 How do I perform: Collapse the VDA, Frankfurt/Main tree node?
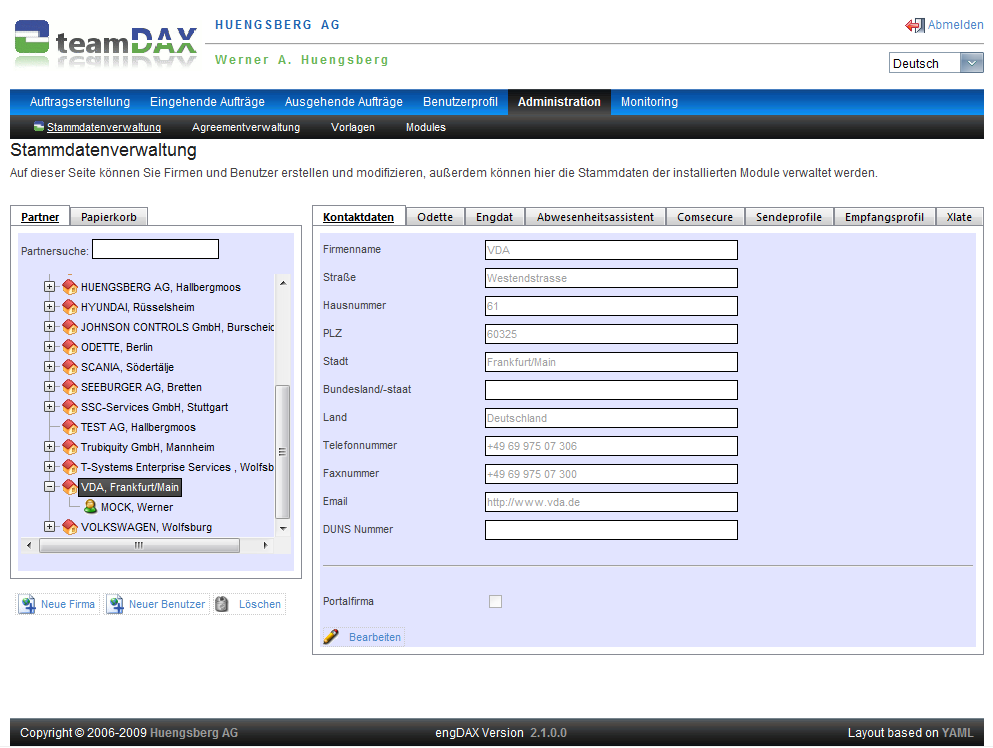pyautogui.click(x=49, y=487)
